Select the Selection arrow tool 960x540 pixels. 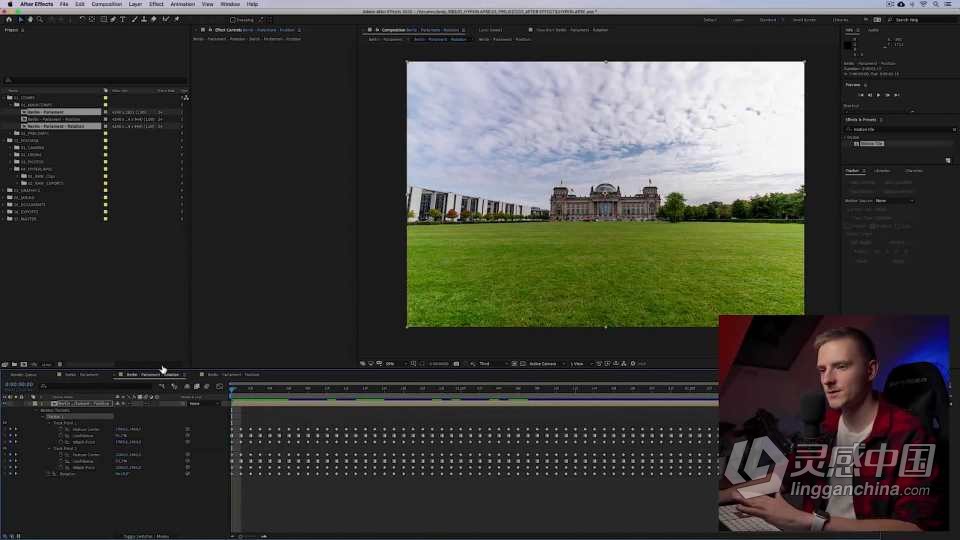(20, 20)
